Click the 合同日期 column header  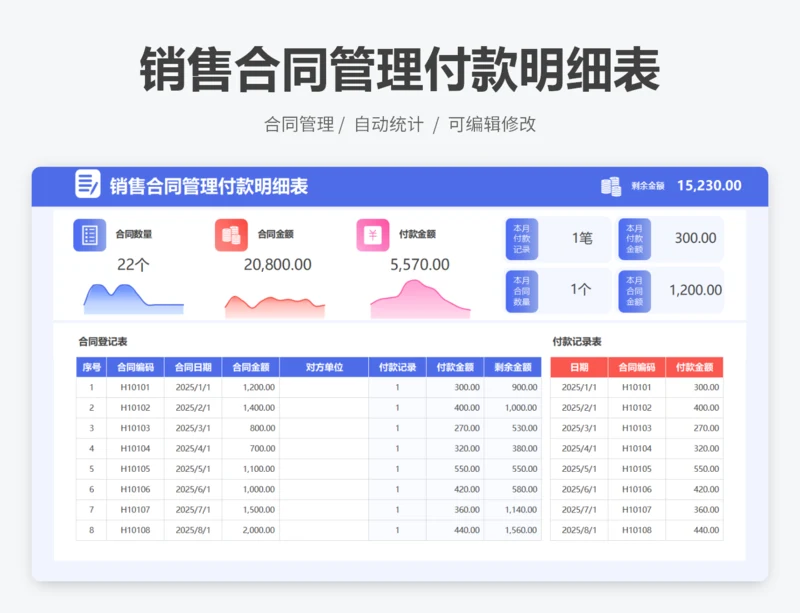193,367
